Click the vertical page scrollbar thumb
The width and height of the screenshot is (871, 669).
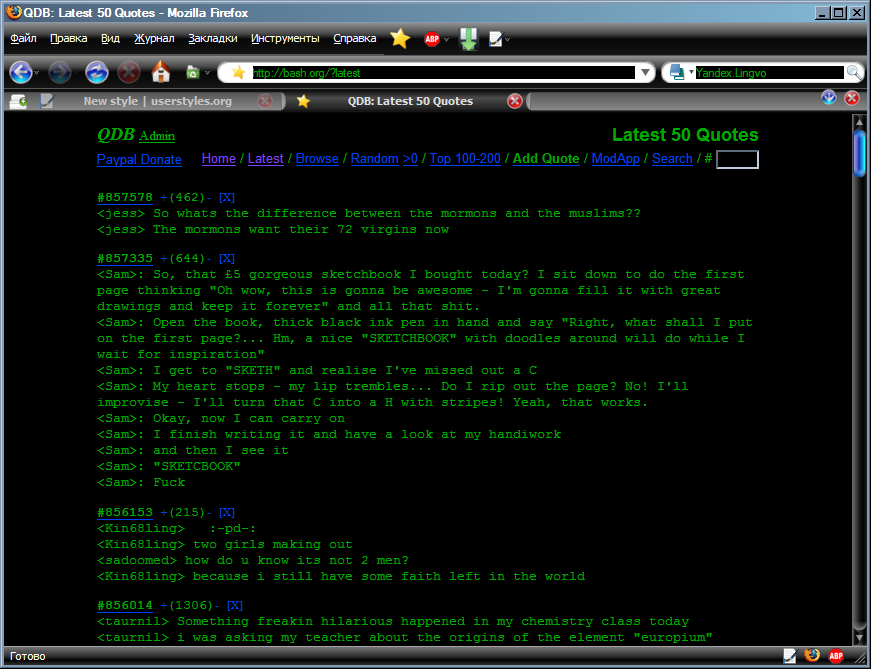pos(858,152)
